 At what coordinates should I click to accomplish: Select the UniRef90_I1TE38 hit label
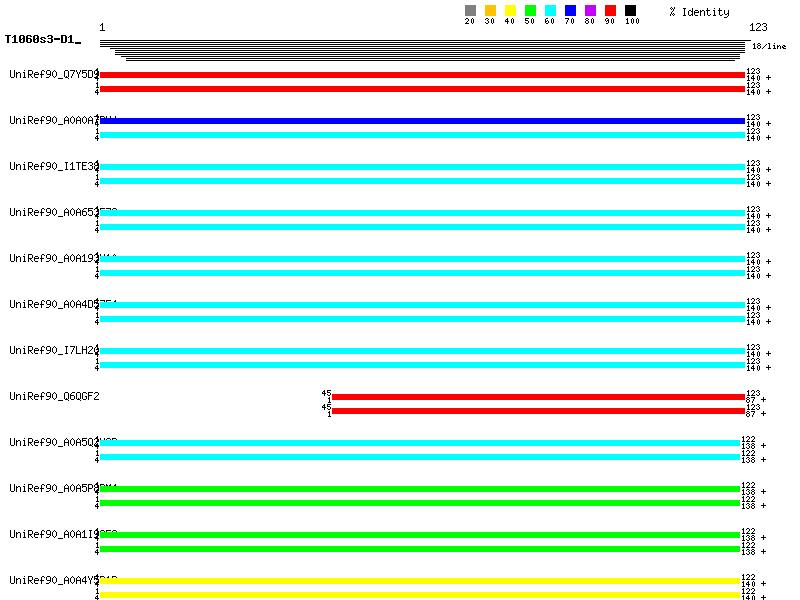54,167
